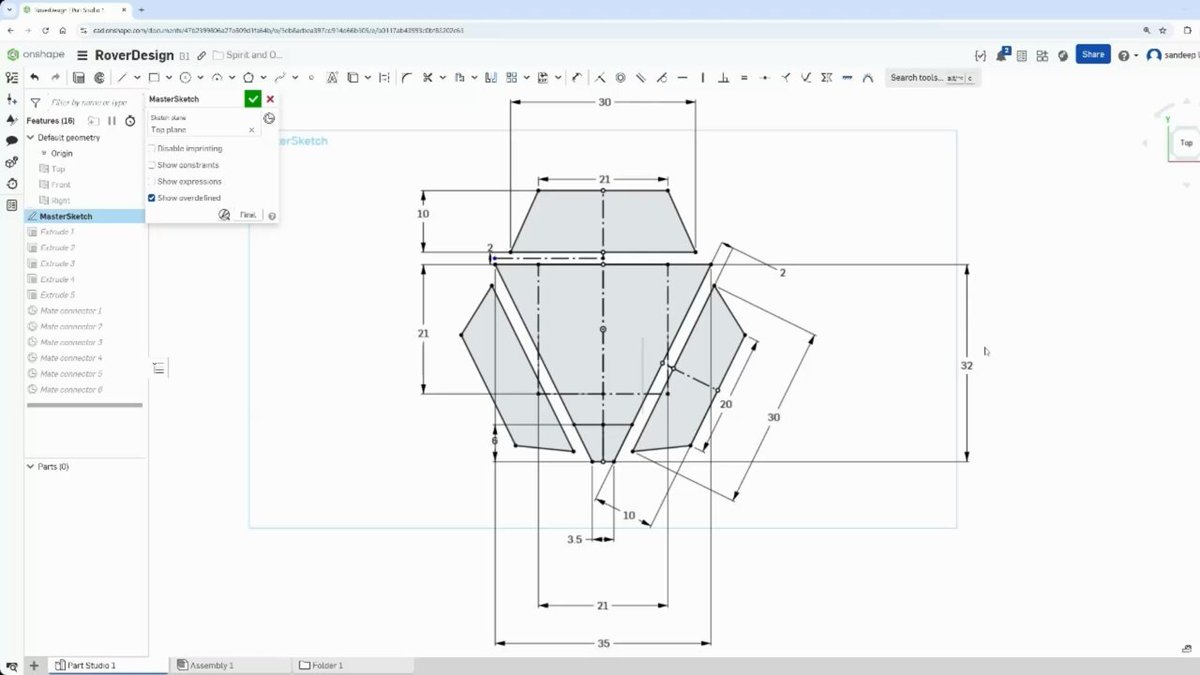Uncheck the Show overdefined checkbox

(152, 198)
